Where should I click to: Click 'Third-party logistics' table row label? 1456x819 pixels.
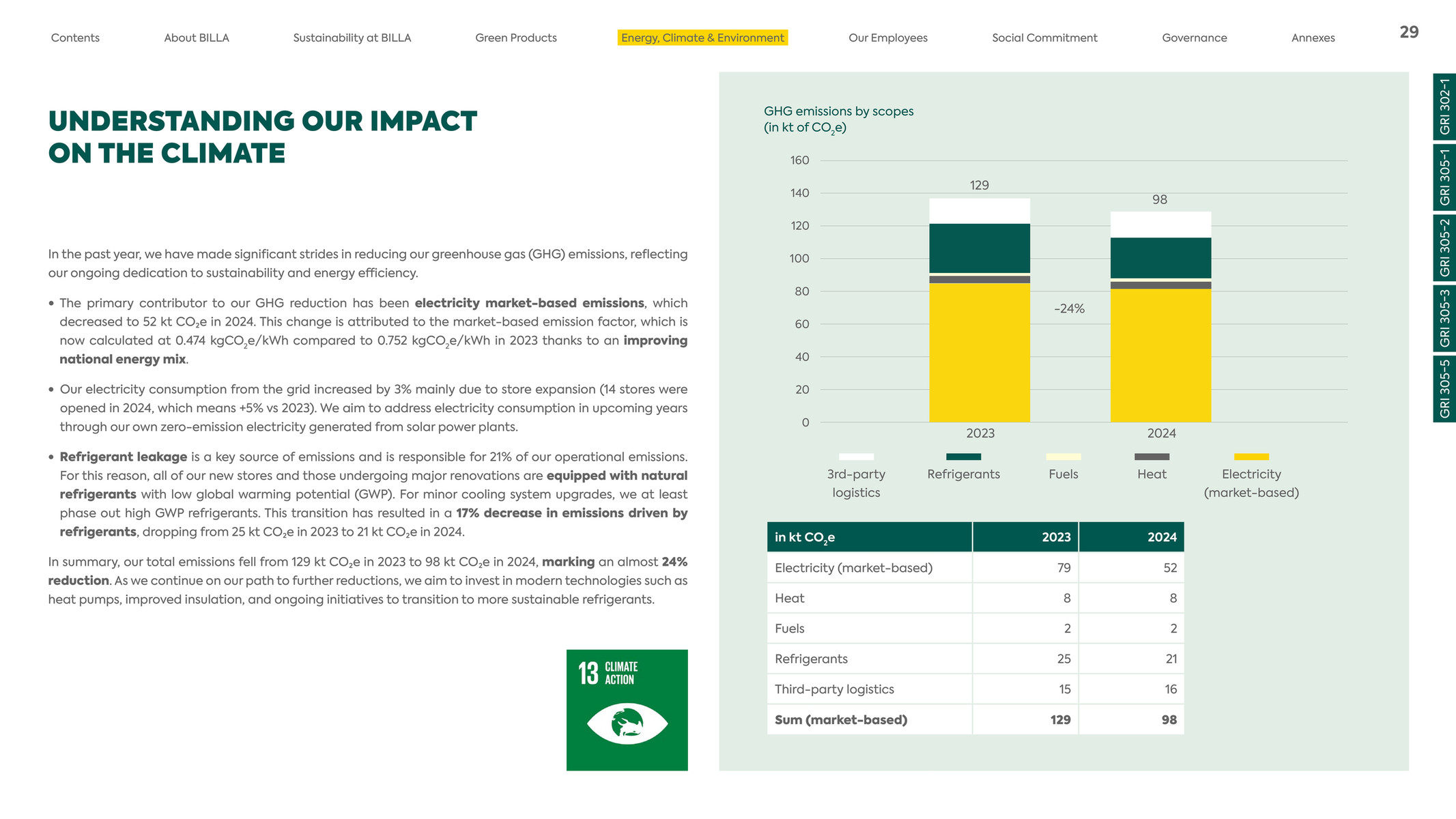coord(834,689)
